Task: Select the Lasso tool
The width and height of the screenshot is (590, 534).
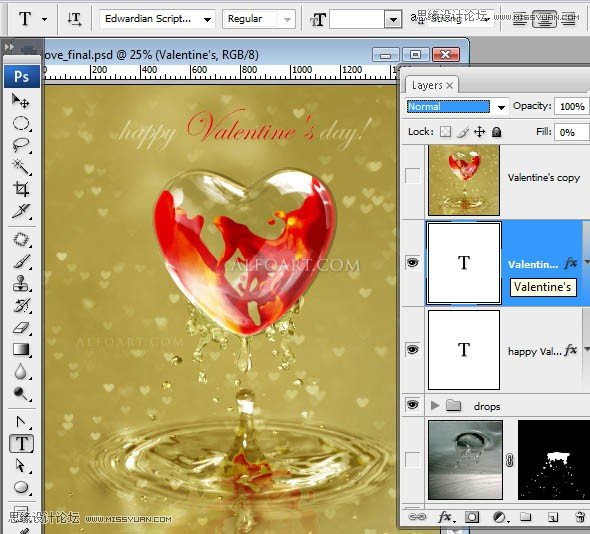Action: [x=21, y=145]
